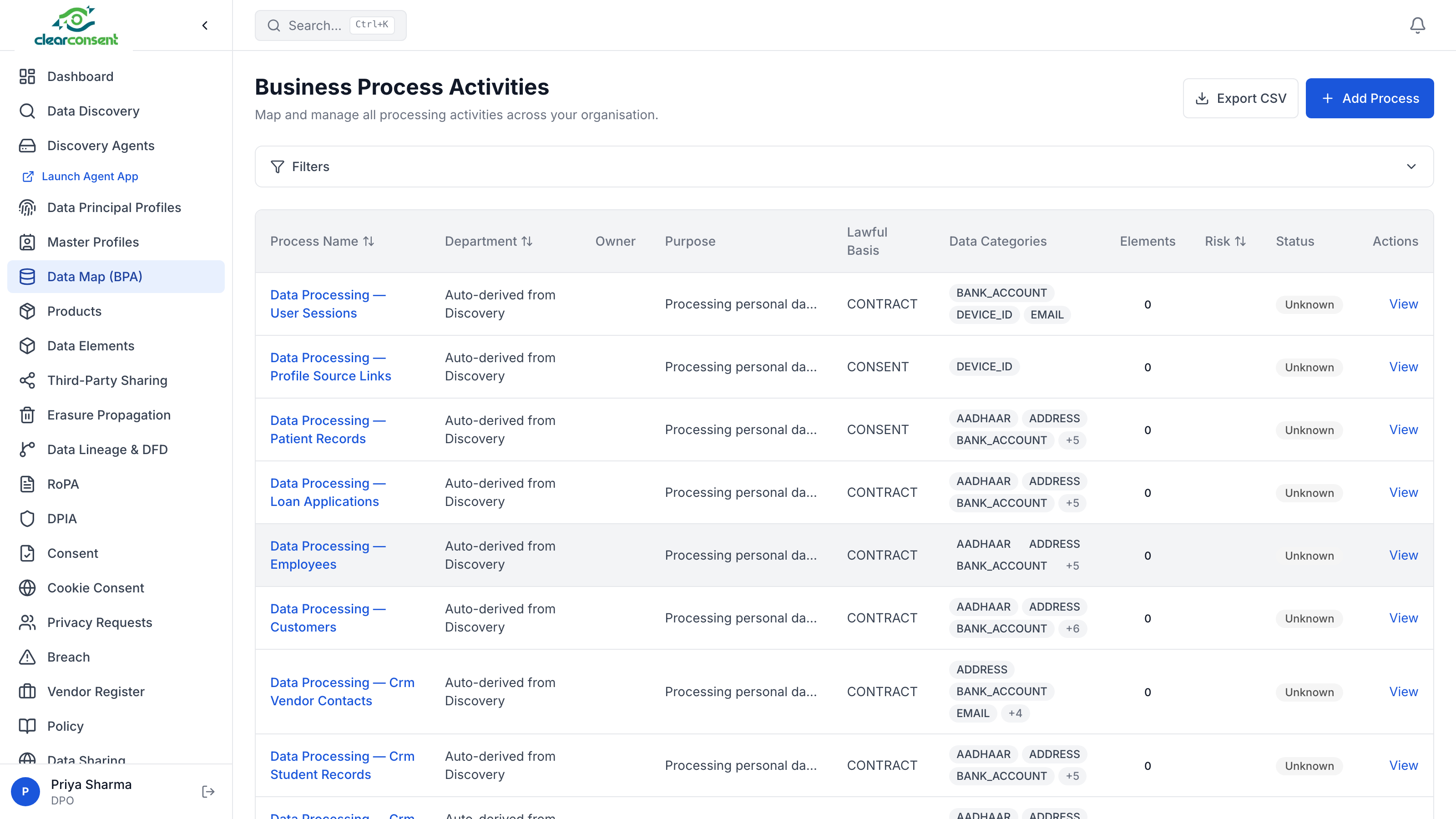
Task: Click the Erasure Propagation trash icon
Action: click(27, 415)
